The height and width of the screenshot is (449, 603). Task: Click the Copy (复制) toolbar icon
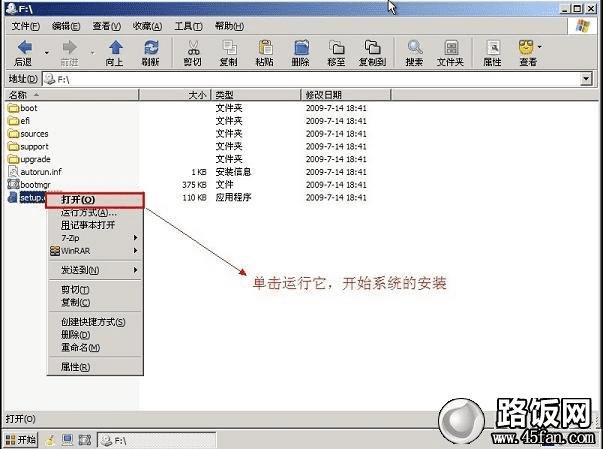(x=229, y=48)
